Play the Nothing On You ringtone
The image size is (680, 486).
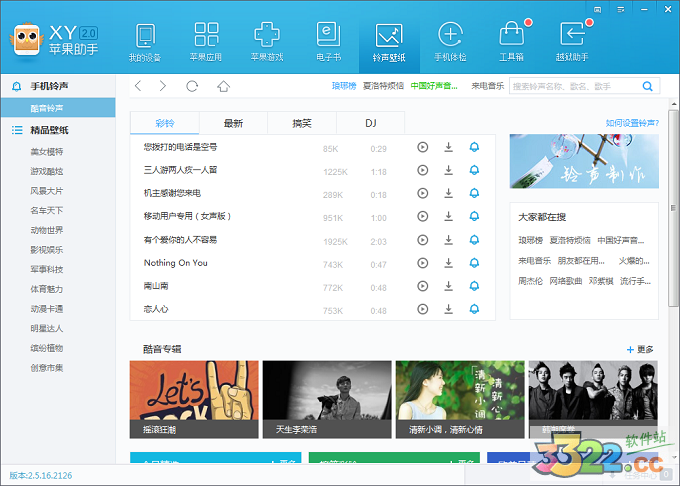(423, 263)
